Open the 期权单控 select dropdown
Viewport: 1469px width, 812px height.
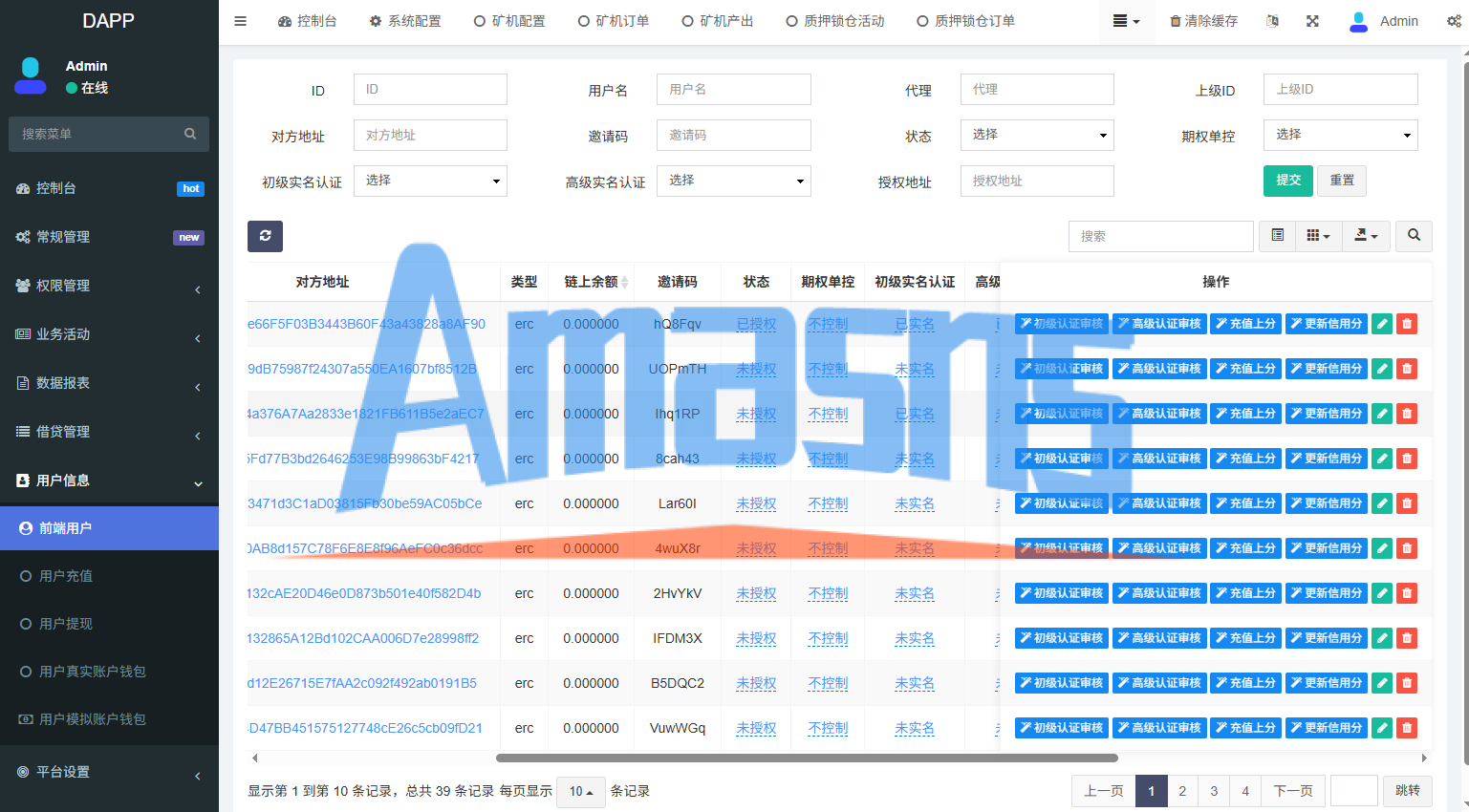point(1340,135)
